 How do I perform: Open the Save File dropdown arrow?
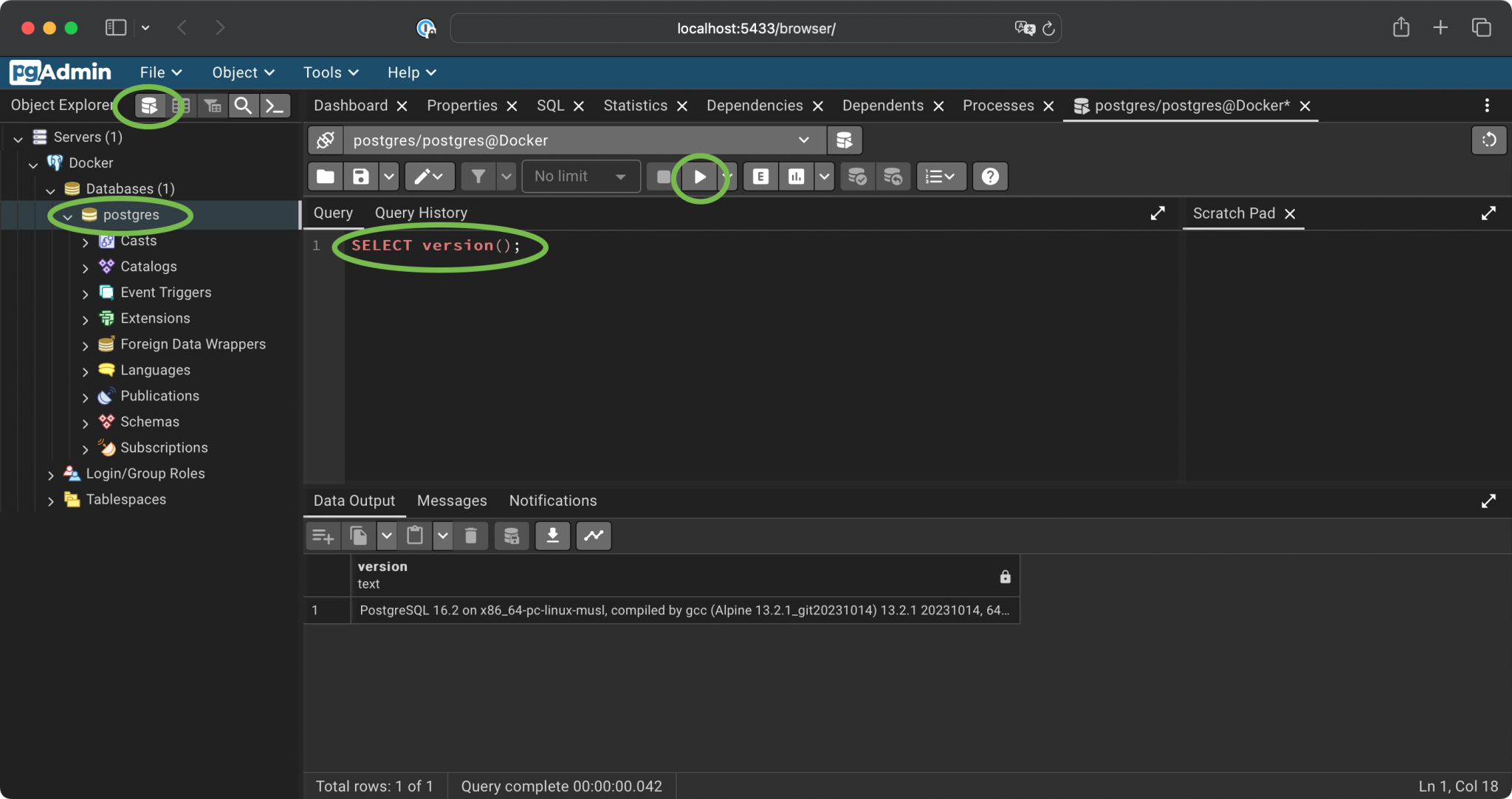point(389,176)
